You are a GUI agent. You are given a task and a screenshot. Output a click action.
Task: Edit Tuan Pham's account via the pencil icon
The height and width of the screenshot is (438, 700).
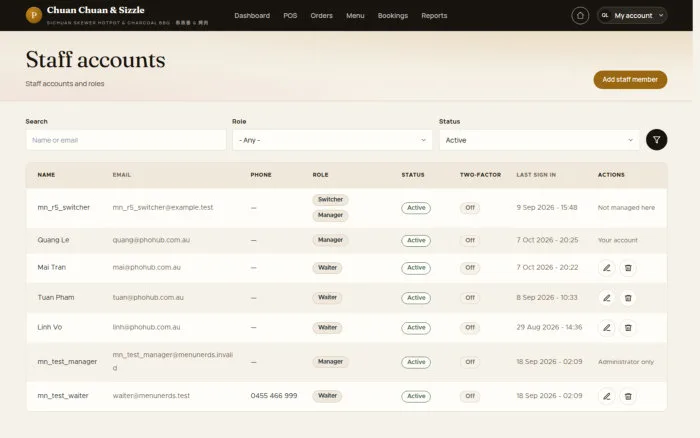click(607, 298)
